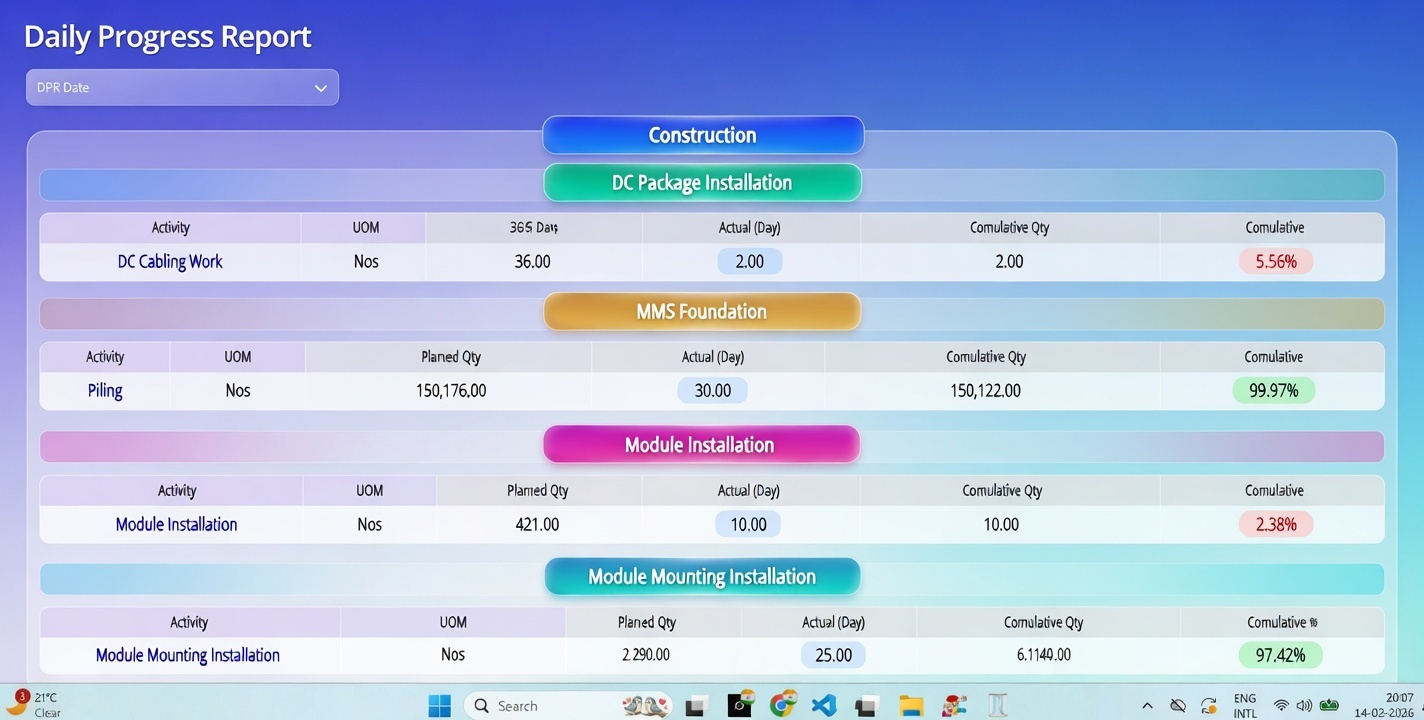Open Visual Studio Code from the taskbar
This screenshot has width=1424, height=720.
[x=824, y=705]
